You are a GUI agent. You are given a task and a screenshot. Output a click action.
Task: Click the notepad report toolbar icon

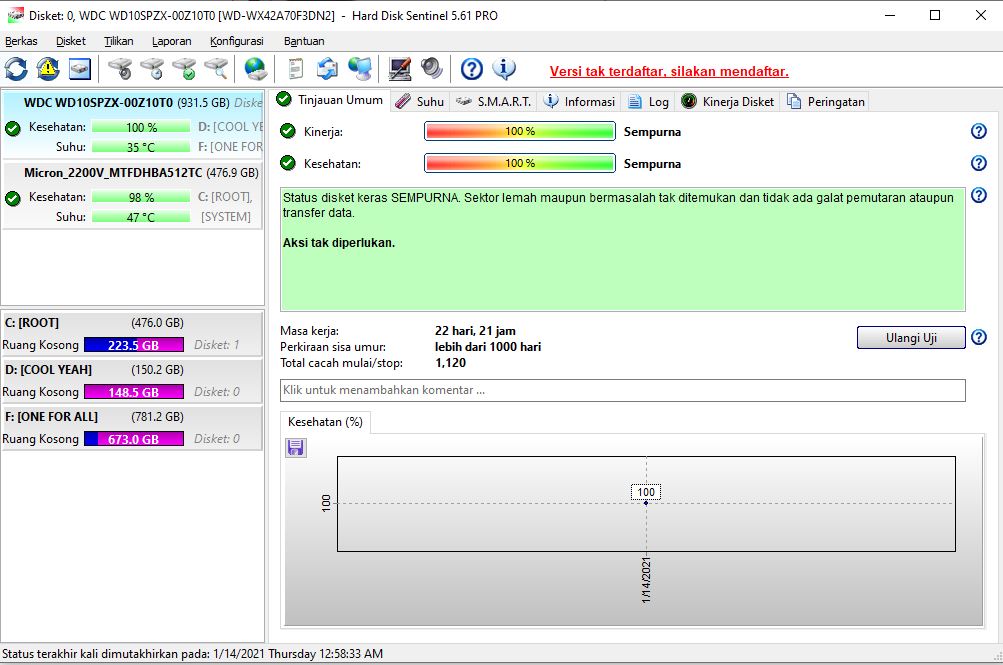pos(295,69)
